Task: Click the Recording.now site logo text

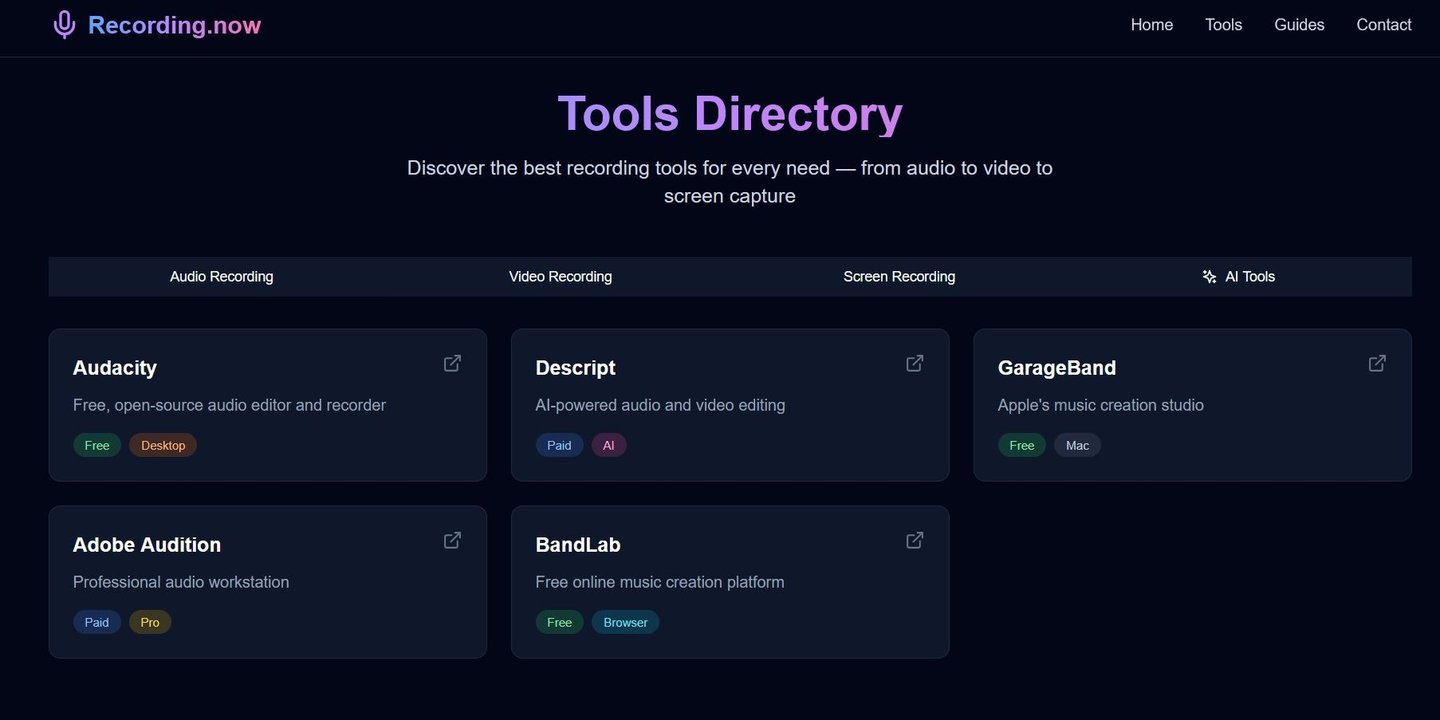Action: click(x=174, y=25)
